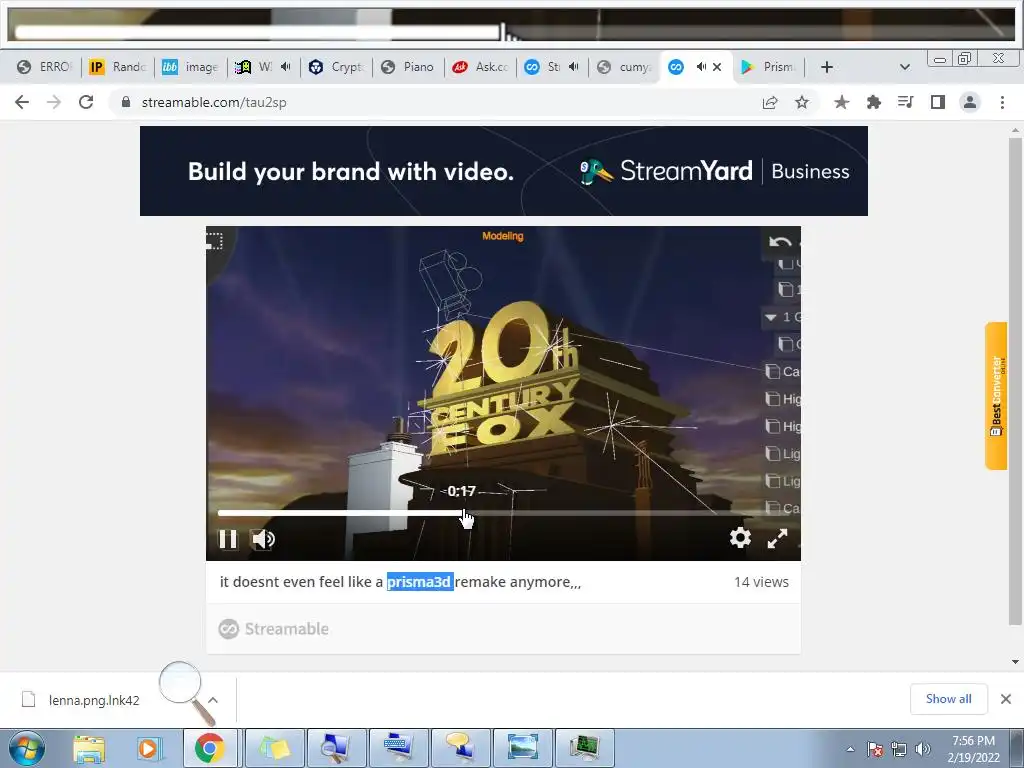Click the scrollbar down arrow
The width and height of the screenshot is (1024, 768).
[x=1015, y=662]
